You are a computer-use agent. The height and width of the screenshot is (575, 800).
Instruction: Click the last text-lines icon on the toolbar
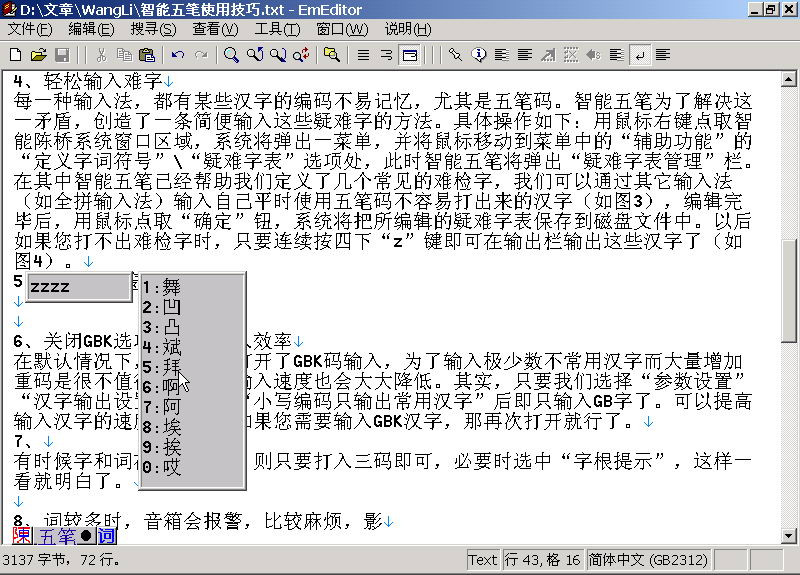(663, 55)
